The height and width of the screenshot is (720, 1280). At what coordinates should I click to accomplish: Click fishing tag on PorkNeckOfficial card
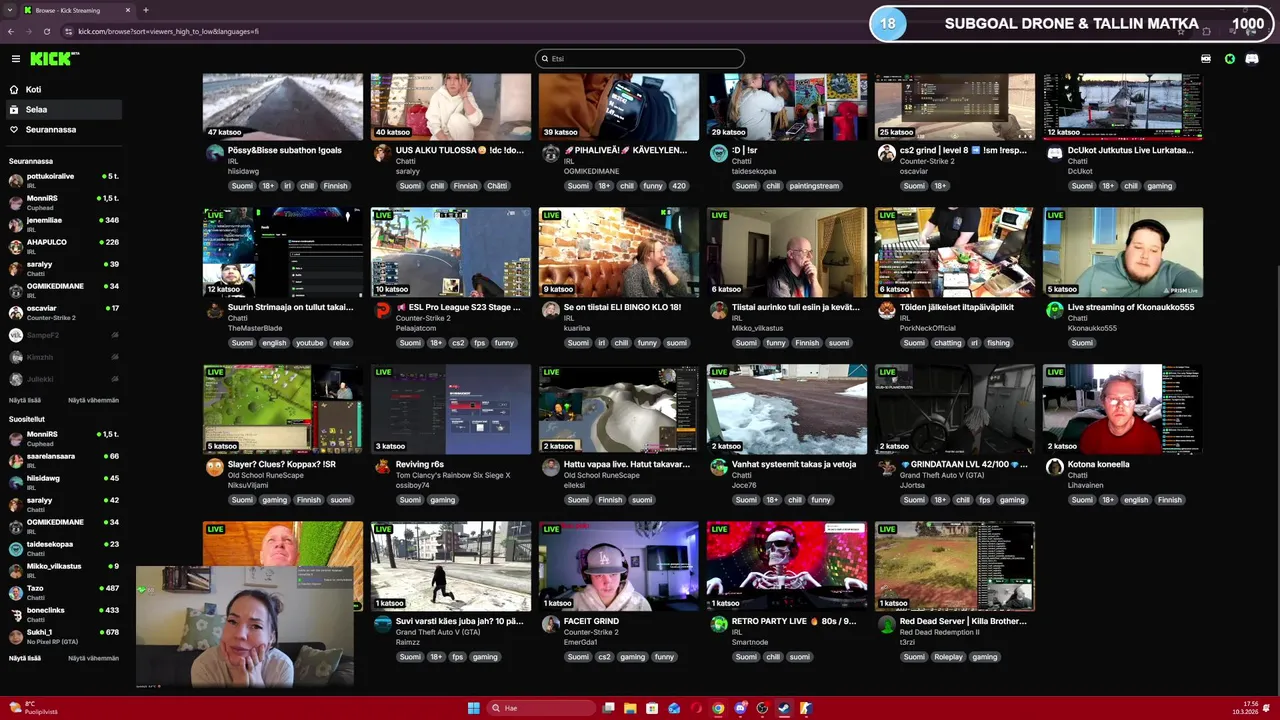point(998,343)
